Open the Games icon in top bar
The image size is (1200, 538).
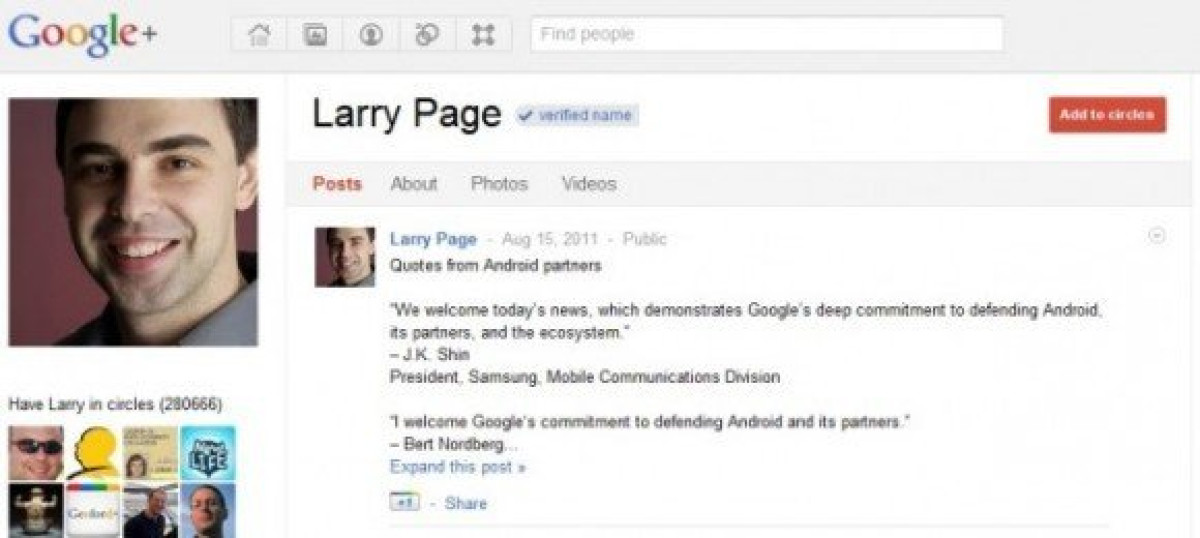pyautogui.click(x=484, y=35)
